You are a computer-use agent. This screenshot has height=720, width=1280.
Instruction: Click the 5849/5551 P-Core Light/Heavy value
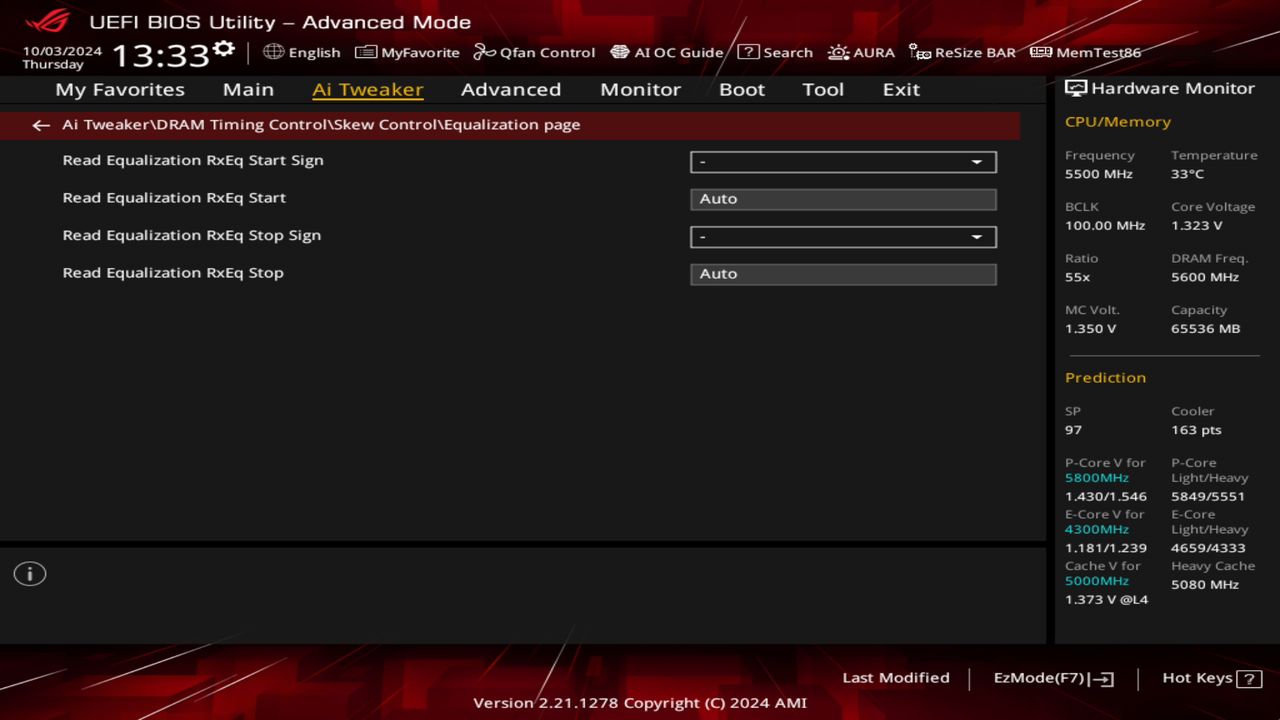(1209, 497)
